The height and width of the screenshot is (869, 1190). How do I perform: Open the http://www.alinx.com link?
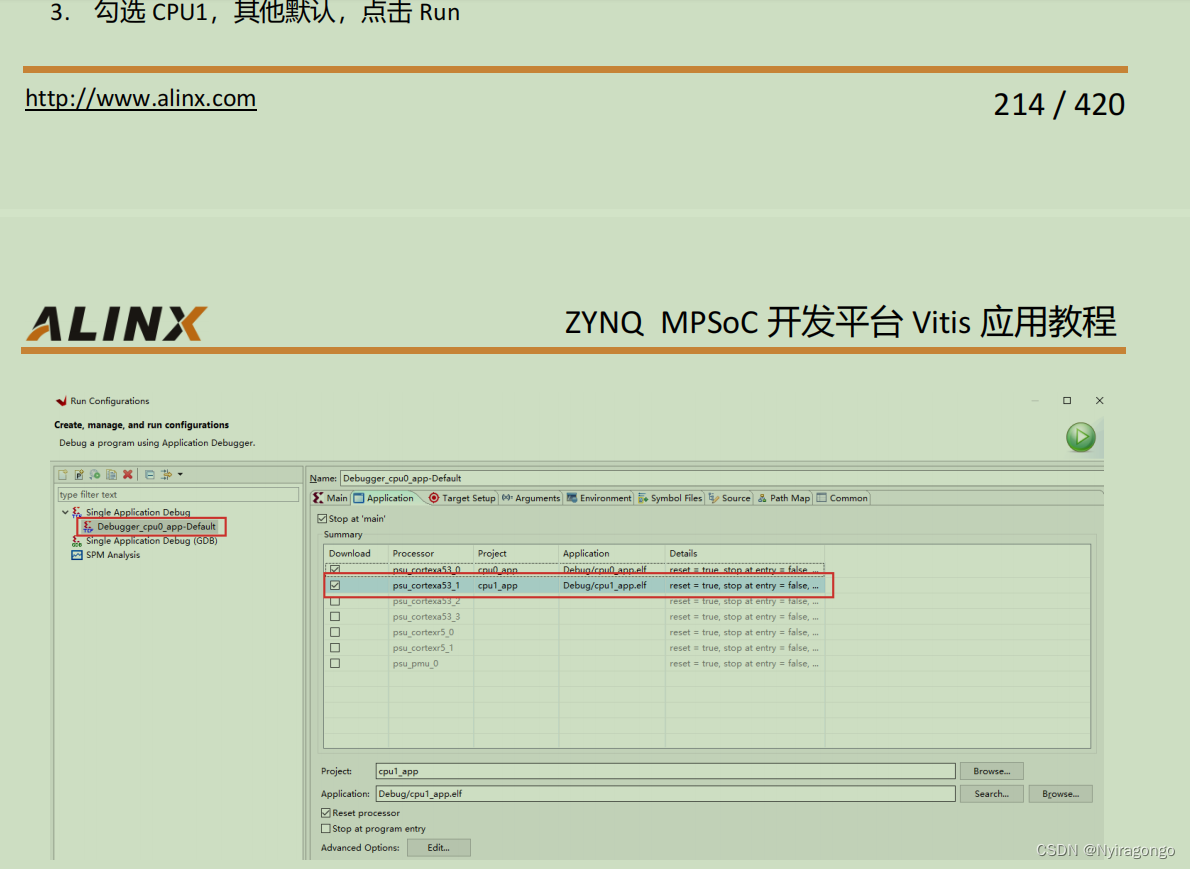click(140, 99)
